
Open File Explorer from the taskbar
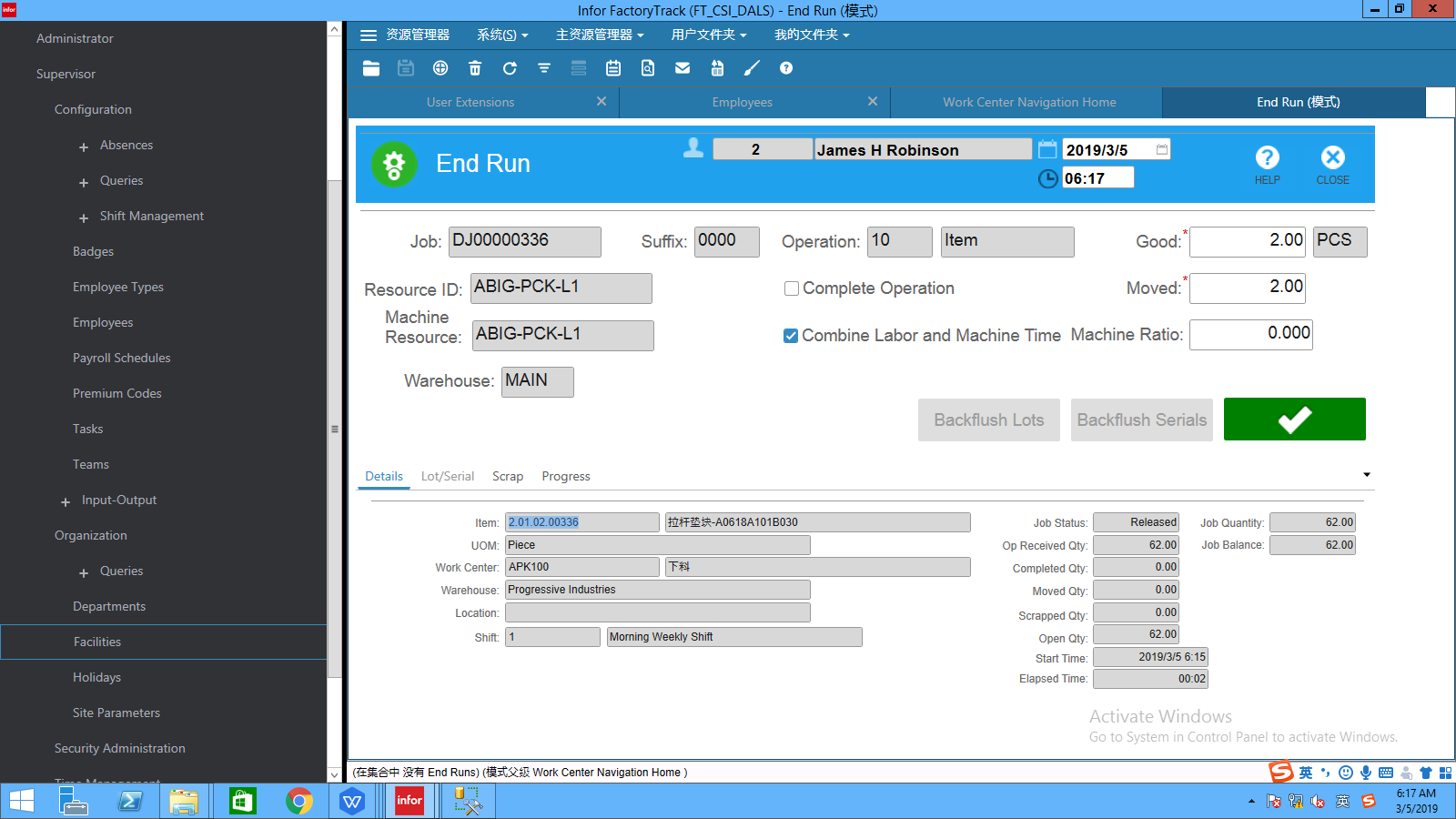pos(183,801)
